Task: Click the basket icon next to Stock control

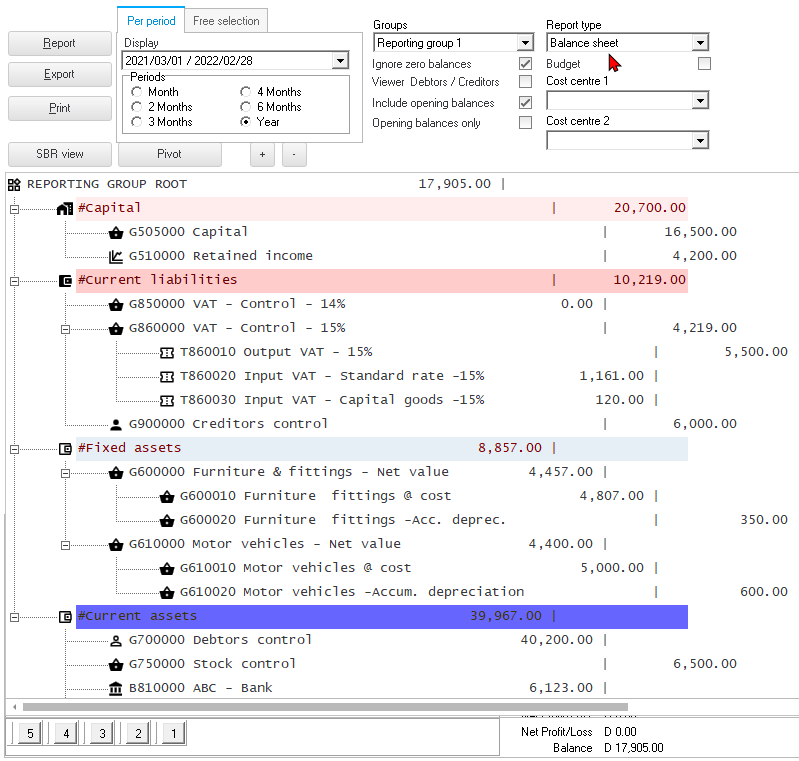Action: coord(116,664)
